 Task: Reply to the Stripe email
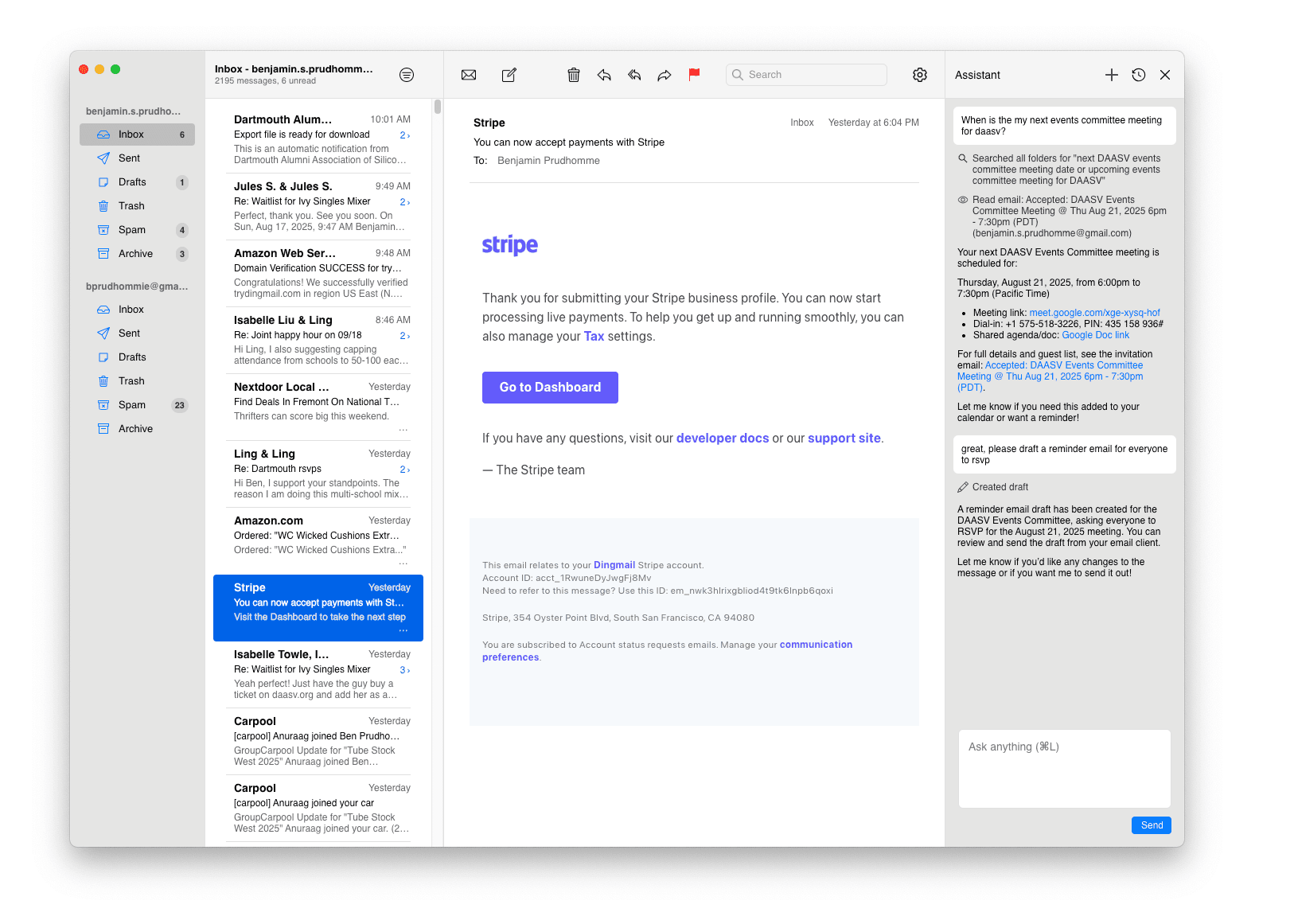[x=604, y=75]
